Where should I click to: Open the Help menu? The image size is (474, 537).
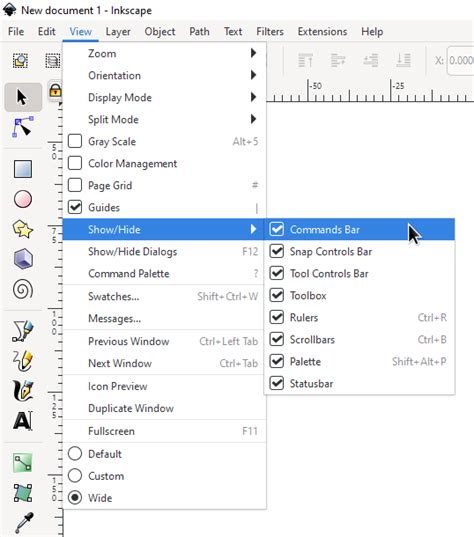point(372,32)
